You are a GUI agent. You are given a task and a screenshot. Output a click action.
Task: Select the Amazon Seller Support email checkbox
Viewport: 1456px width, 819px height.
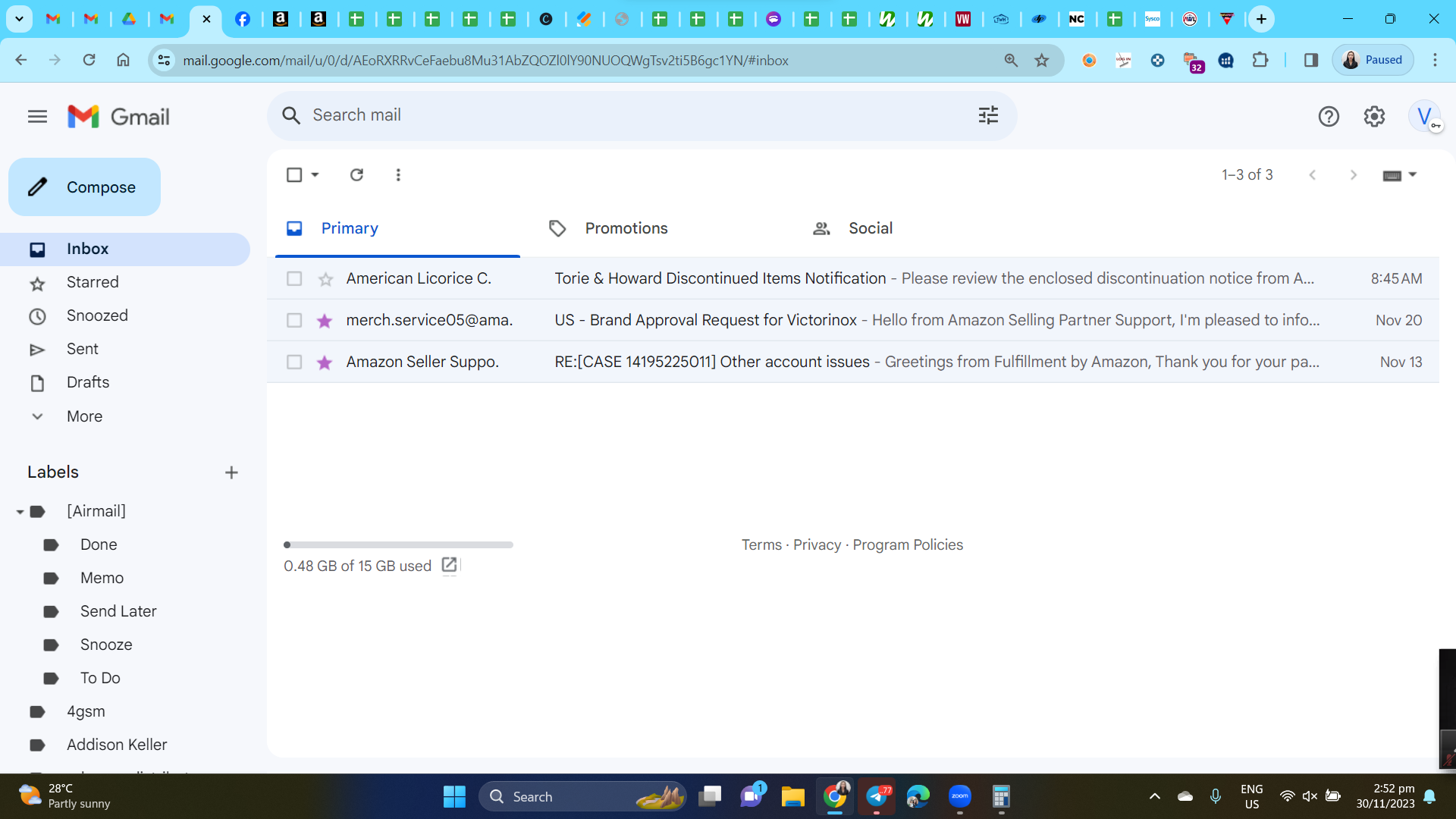click(294, 362)
